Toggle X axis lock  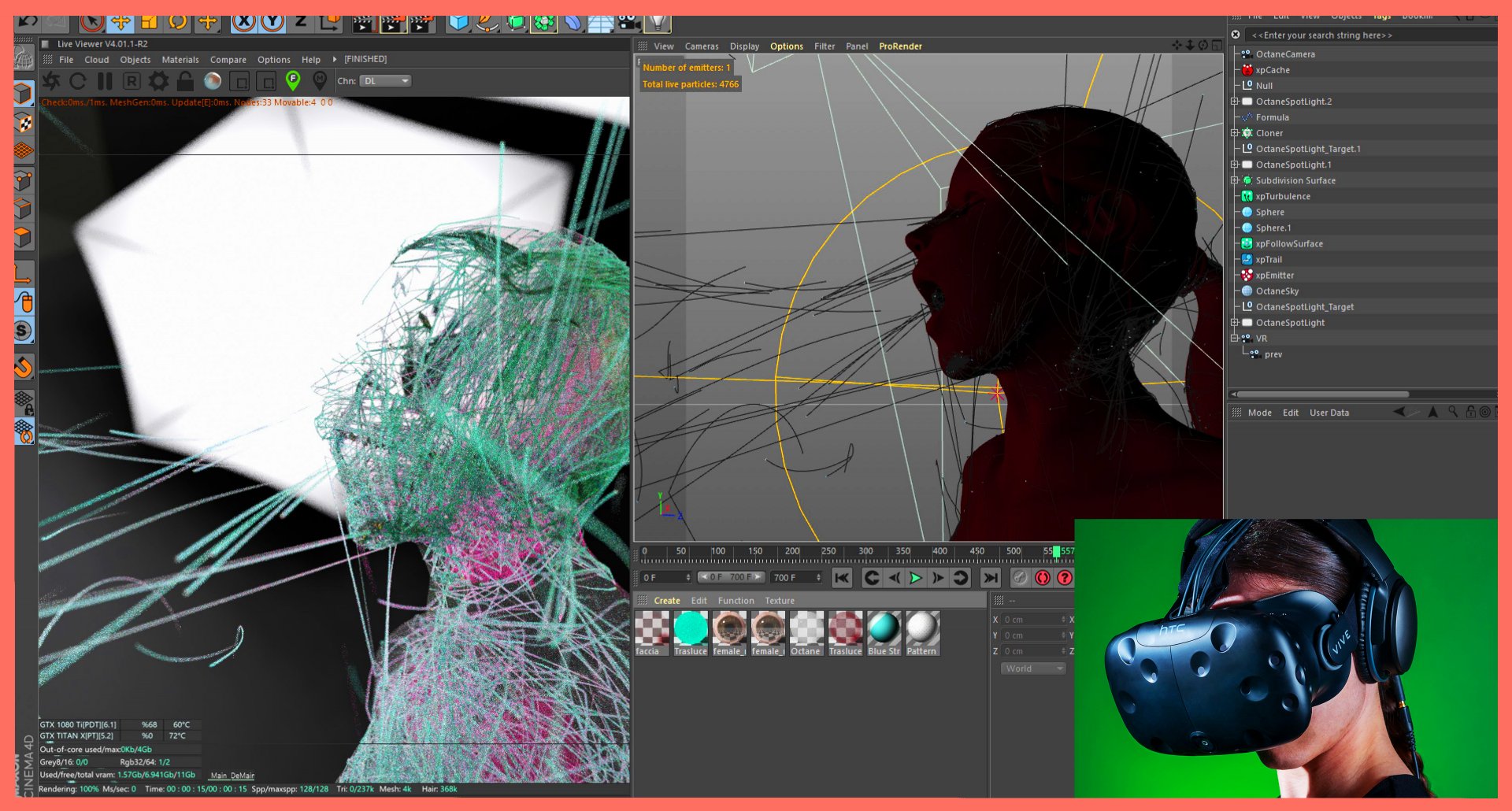243,22
